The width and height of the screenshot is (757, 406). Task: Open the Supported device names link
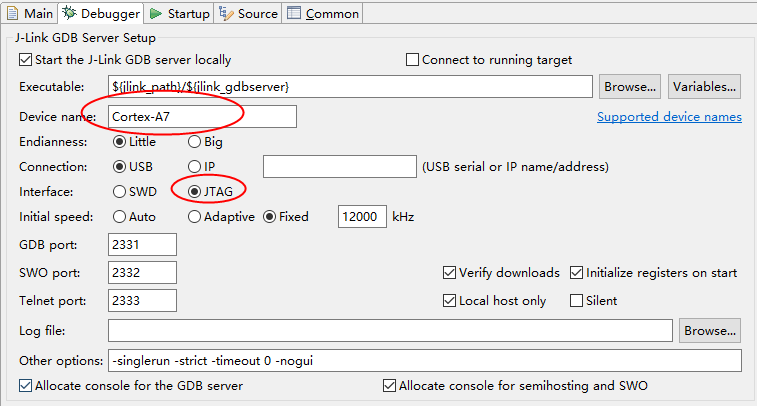click(669, 116)
